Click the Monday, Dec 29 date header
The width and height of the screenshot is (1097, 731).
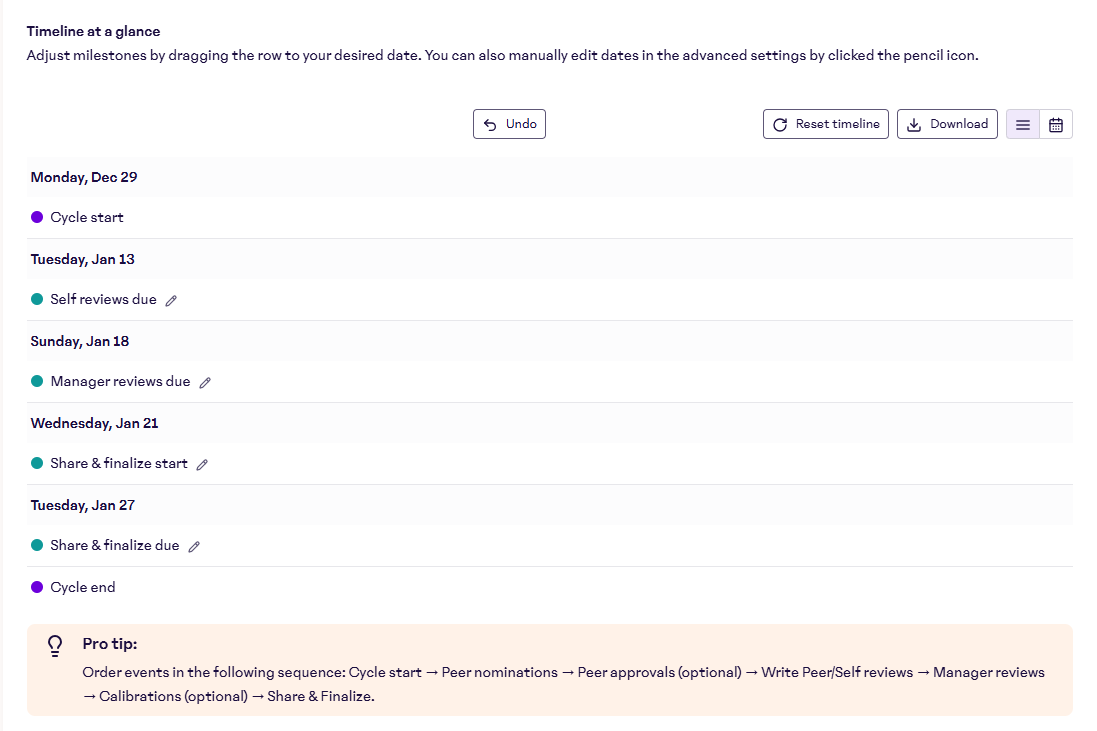[x=84, y=177]
